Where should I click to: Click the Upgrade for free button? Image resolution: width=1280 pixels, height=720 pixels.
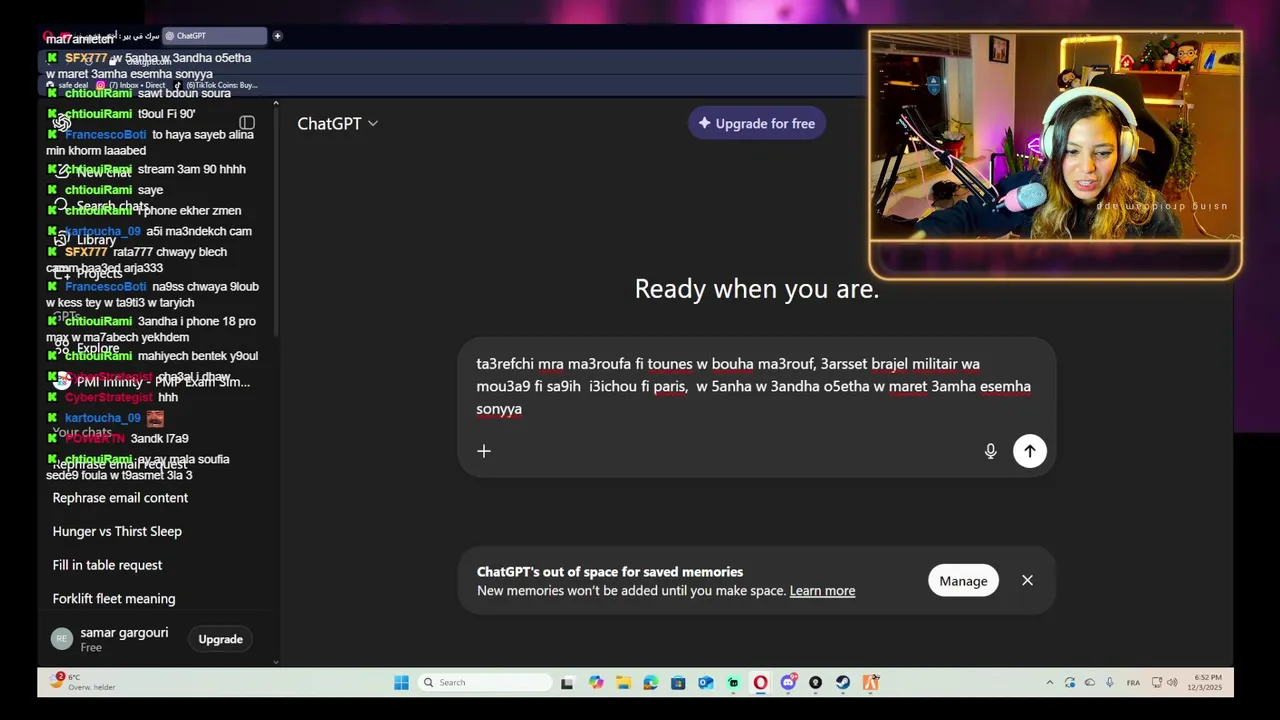point(756,123)
